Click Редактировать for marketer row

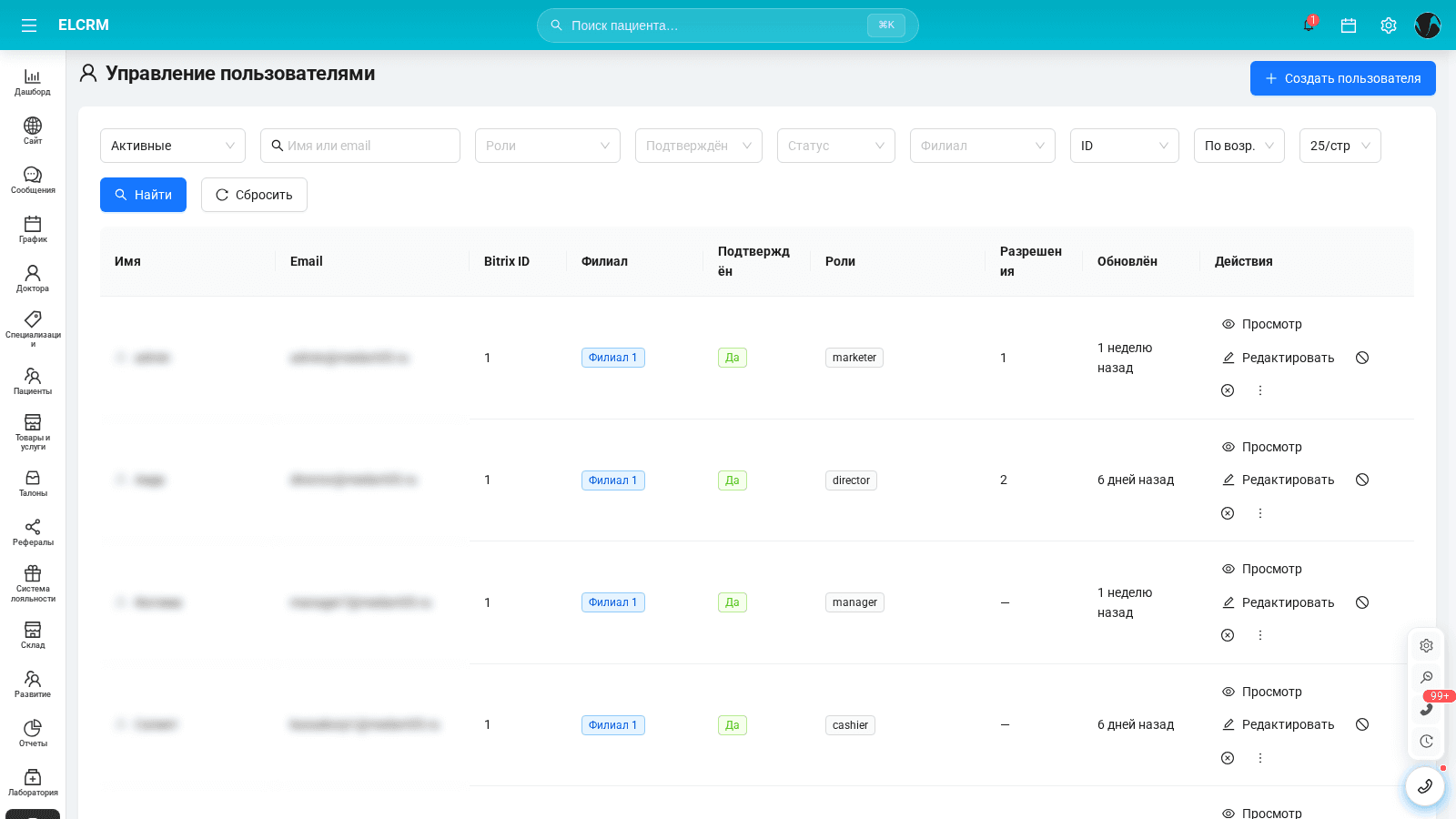pos(1278,358)
